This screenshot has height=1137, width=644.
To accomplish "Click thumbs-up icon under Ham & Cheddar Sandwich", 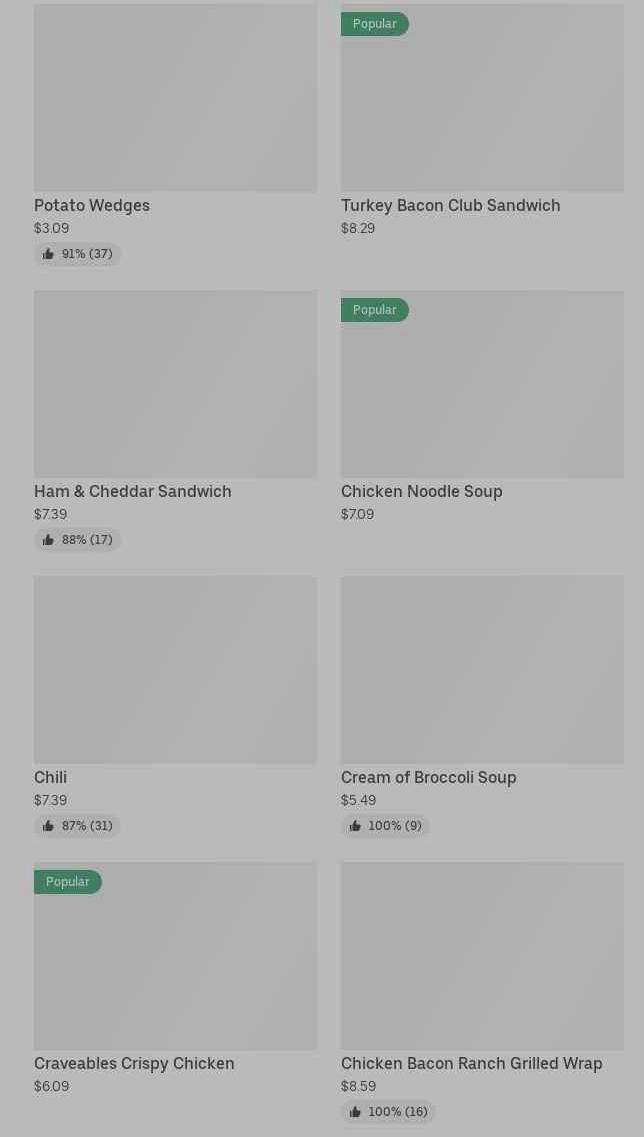I will click(48, 540).
